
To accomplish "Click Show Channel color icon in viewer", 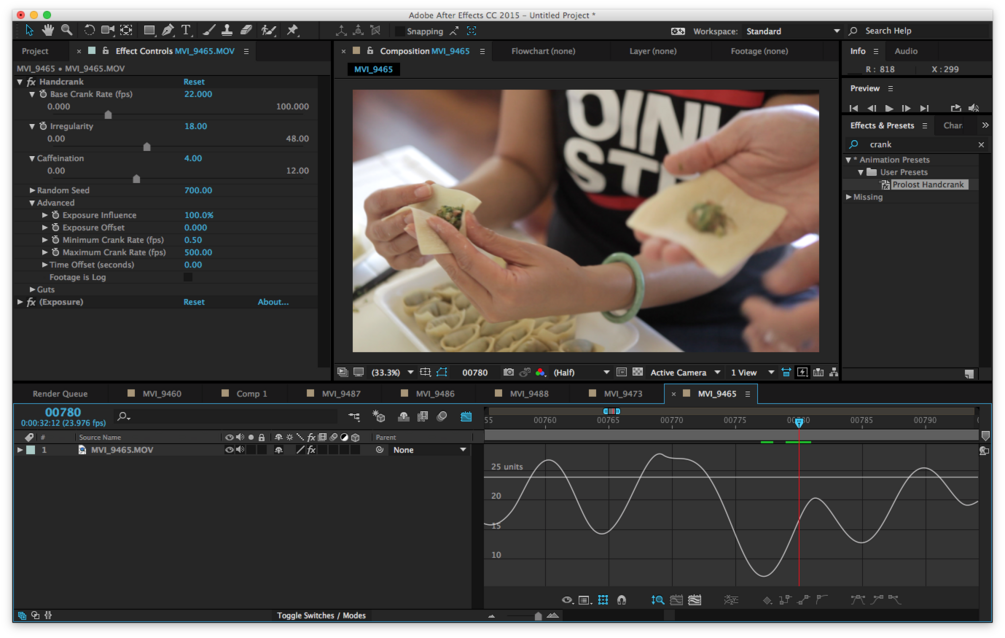I will (x=540, y=373).
